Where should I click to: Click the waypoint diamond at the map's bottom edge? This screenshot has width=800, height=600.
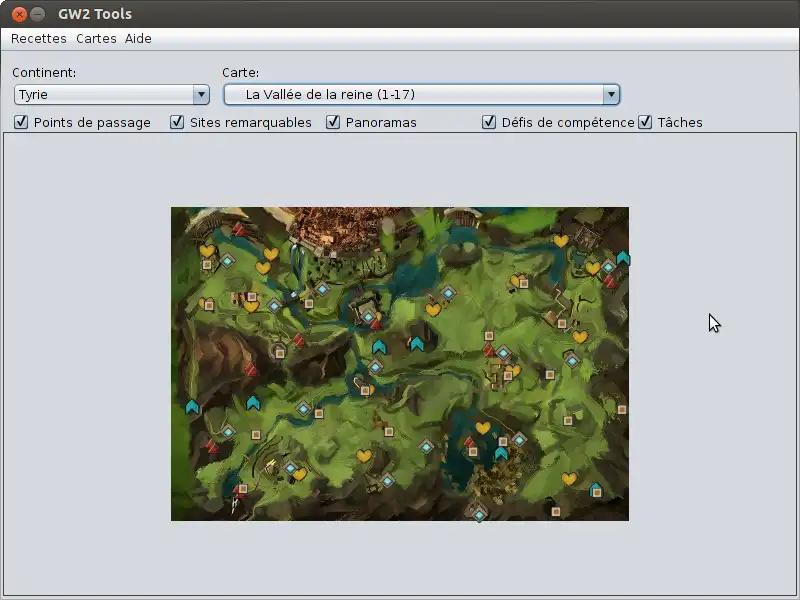coord(479,515)
